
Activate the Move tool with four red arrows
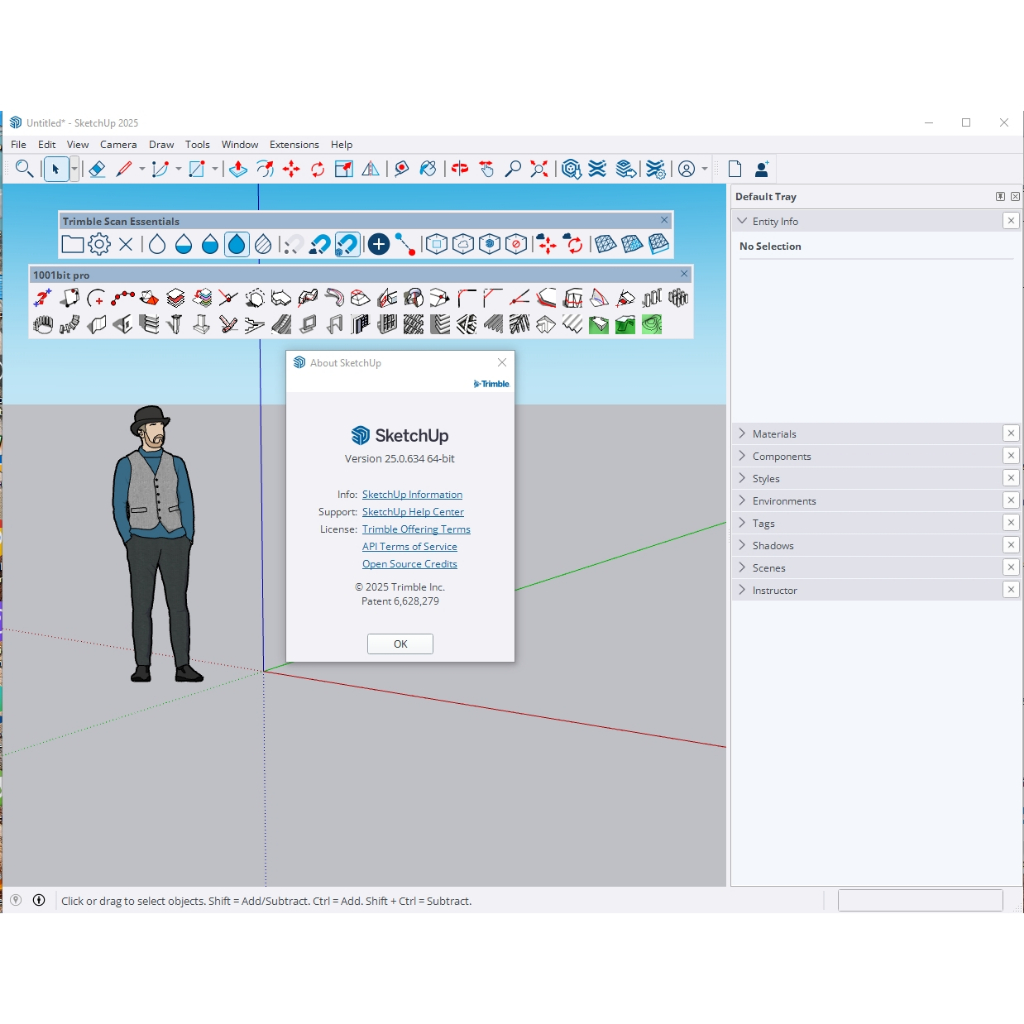[291, 169]
